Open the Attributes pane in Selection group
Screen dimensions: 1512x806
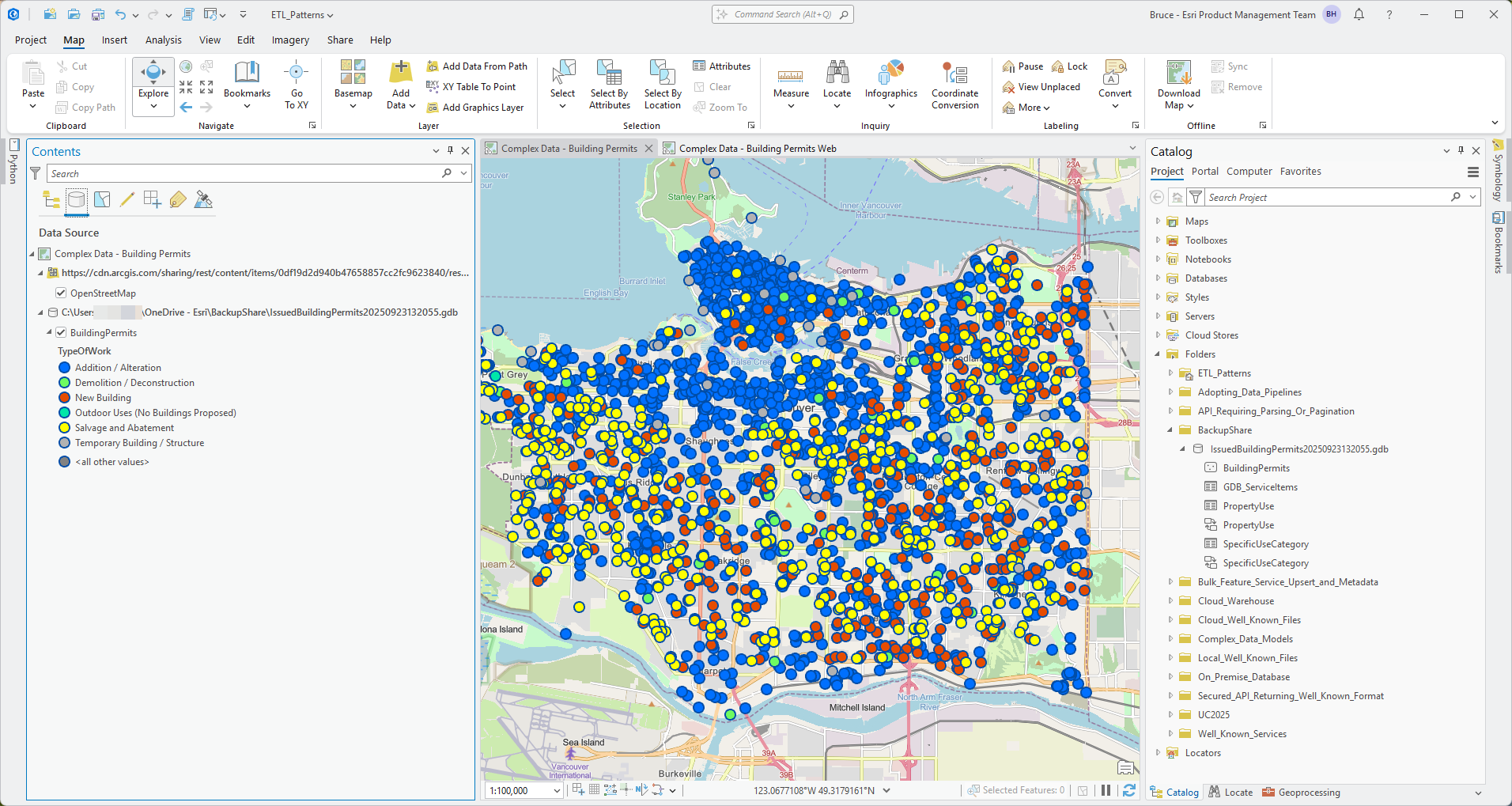pos(722,66)
